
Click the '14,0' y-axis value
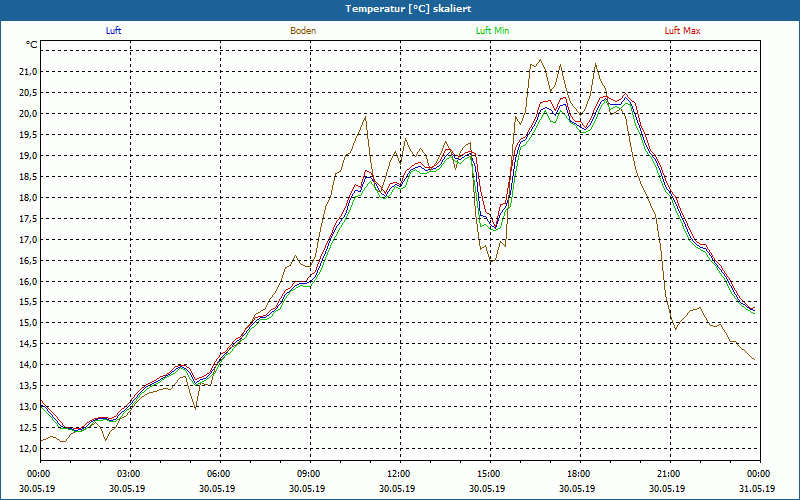[28, 365]
